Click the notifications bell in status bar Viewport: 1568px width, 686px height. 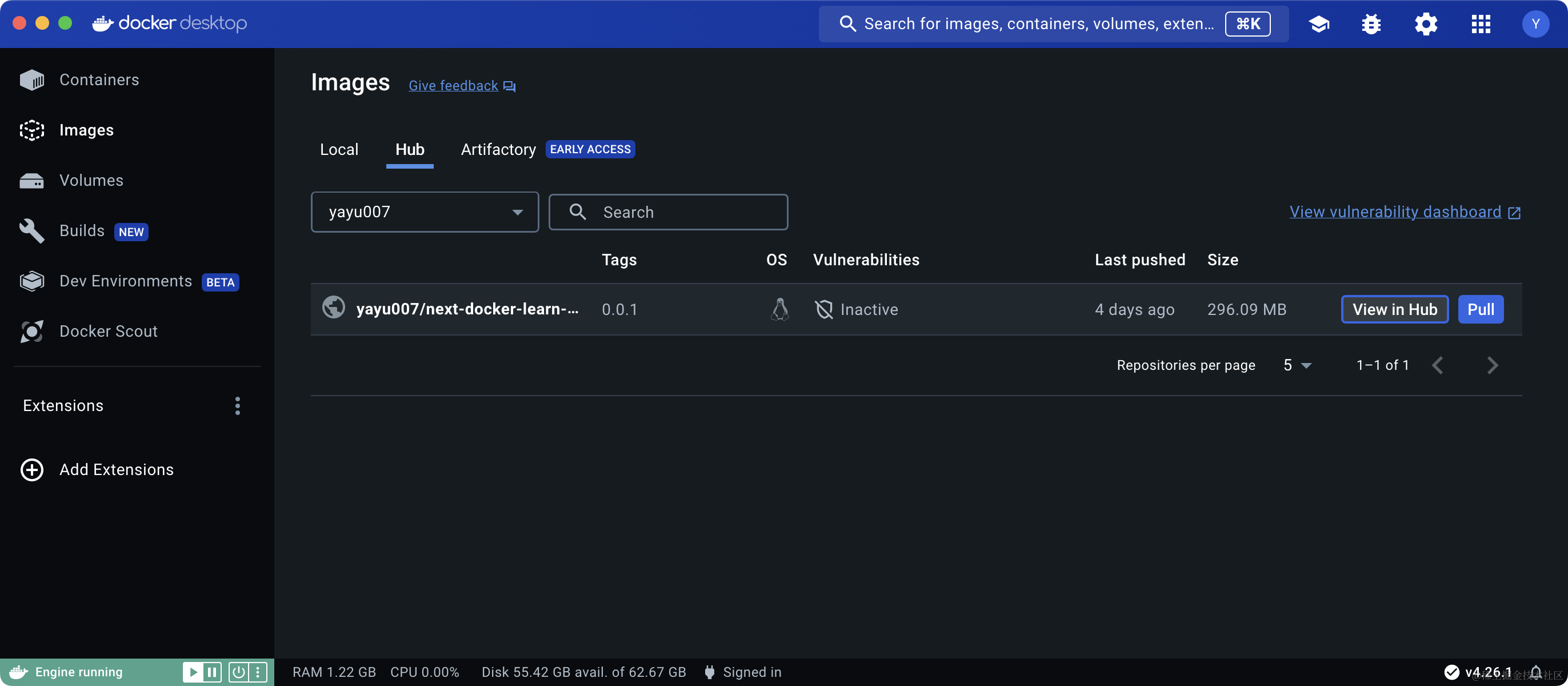point(1536,672)
